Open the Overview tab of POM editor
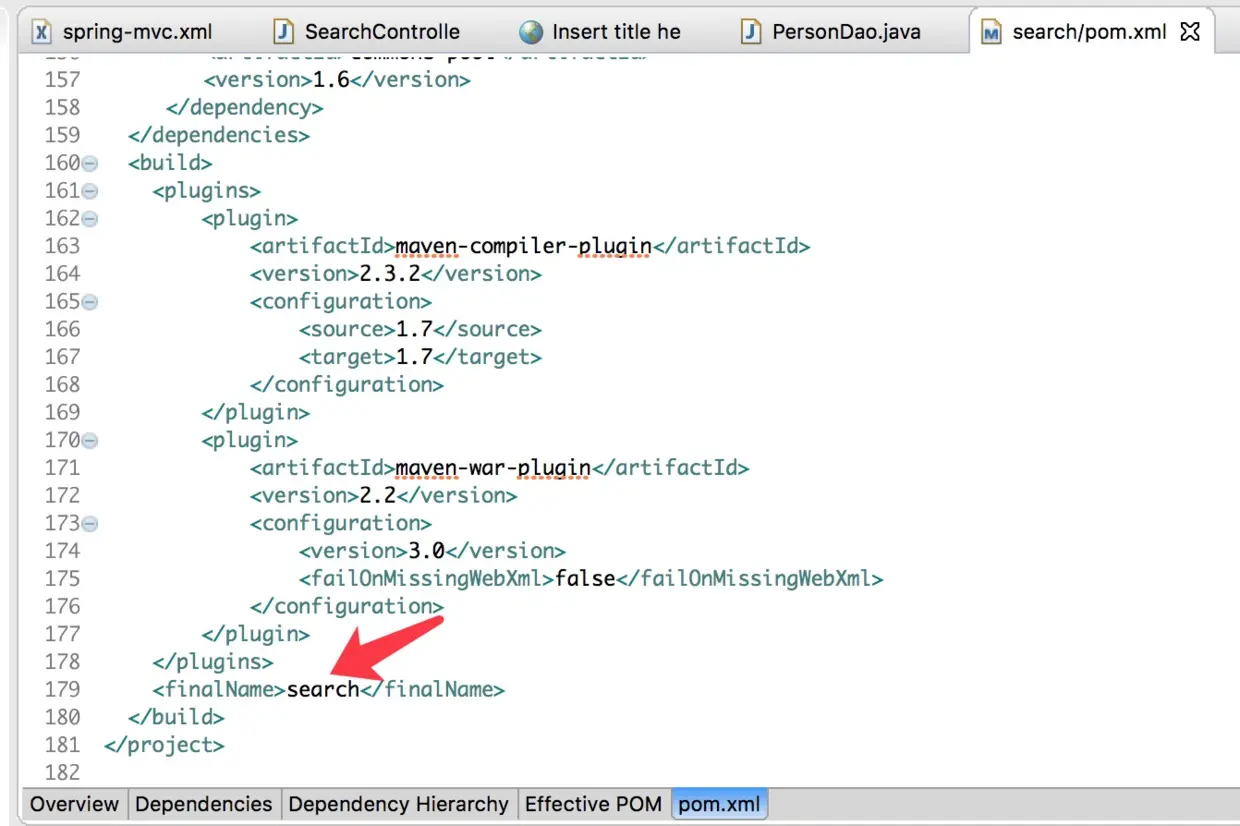The height and width of the screenshot is (826, 1240). click(74, 804)
